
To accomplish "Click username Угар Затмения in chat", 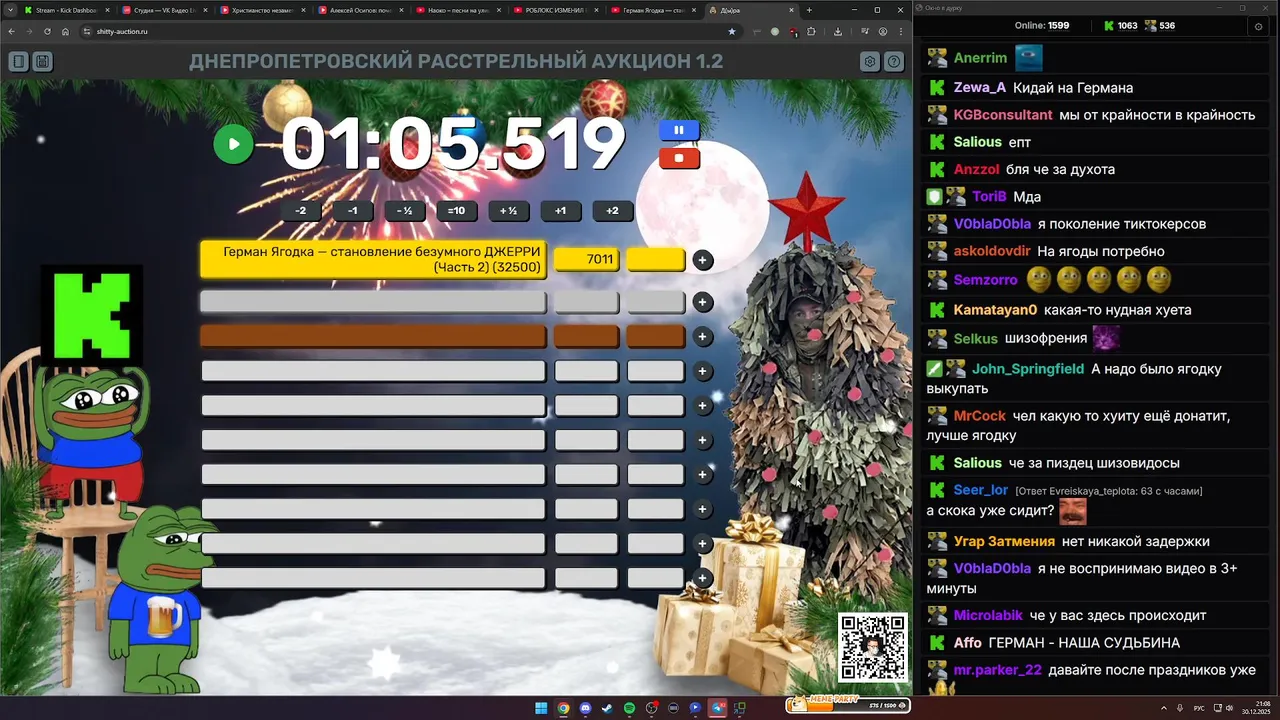I will (1004, 541).
